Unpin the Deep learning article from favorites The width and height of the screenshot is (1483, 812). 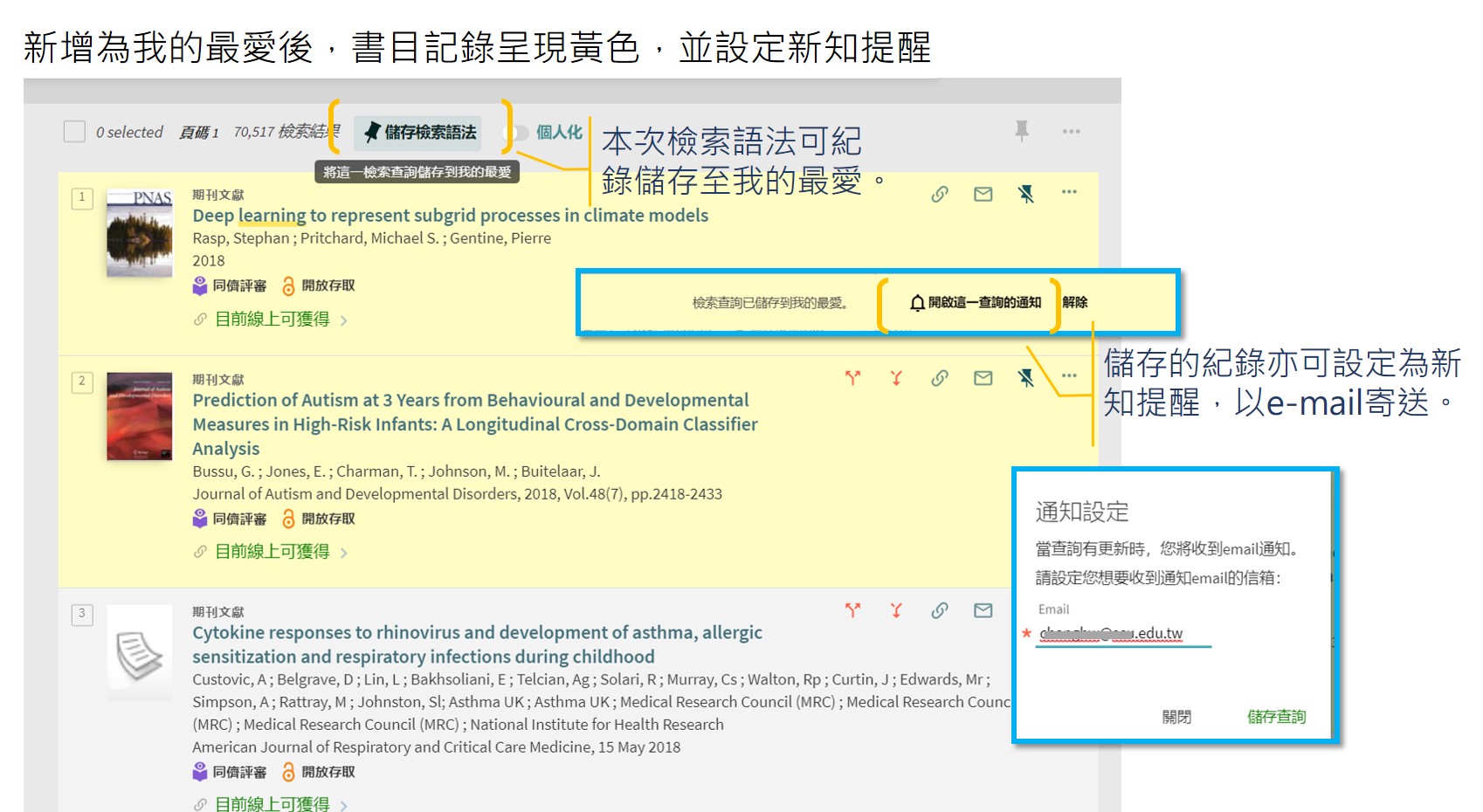pyautogui.click(x=1026, y=194)
